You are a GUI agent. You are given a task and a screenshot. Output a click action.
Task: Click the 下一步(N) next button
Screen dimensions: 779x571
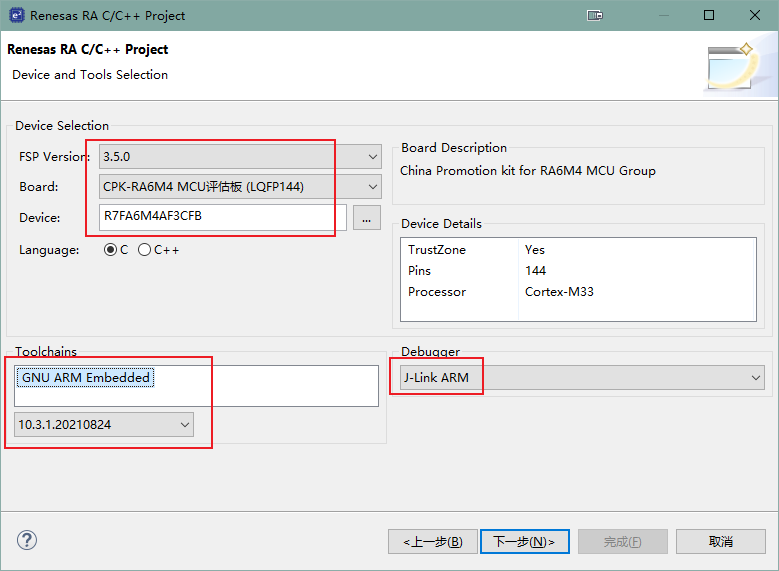coord(524,541)
